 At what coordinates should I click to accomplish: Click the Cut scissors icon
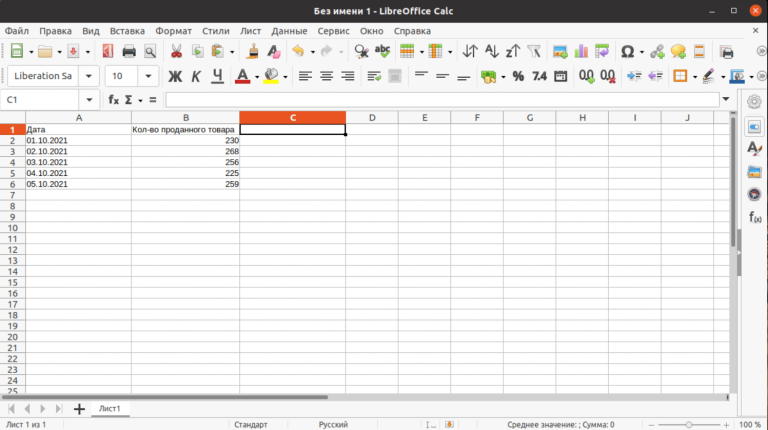coord(176,51)
